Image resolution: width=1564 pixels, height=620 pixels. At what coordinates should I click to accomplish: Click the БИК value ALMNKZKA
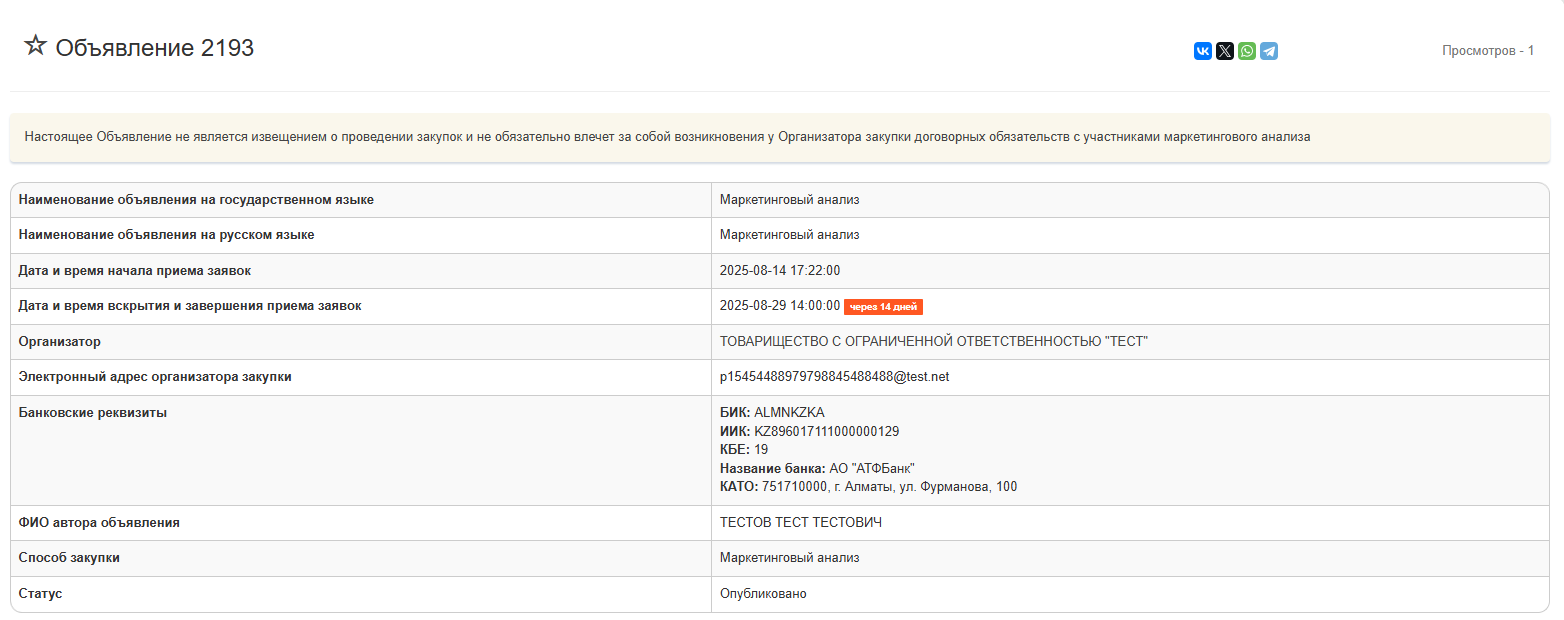[789, 413]
